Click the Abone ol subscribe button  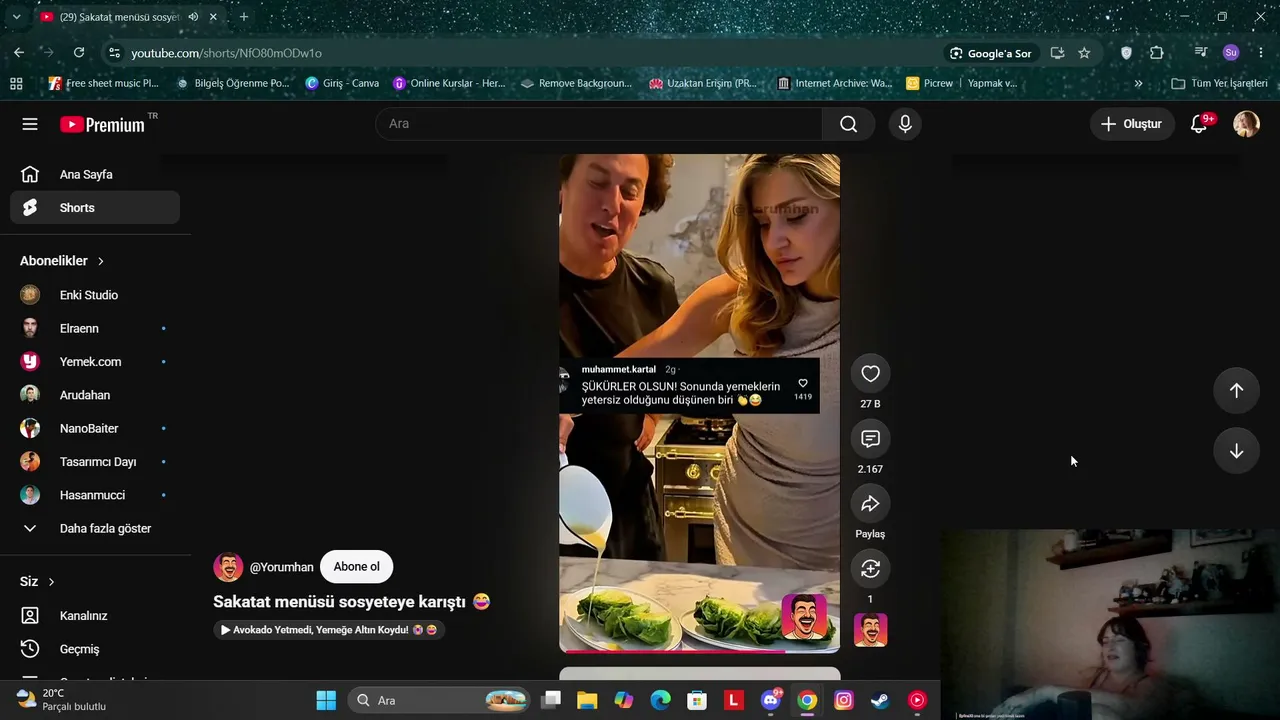356,567
